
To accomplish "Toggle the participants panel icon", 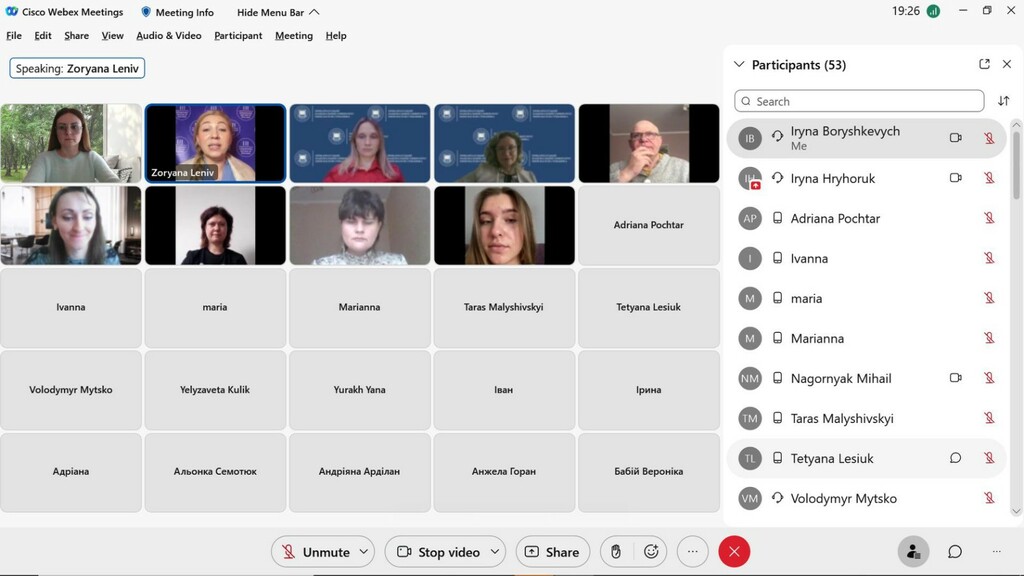I will pos(913,552).
